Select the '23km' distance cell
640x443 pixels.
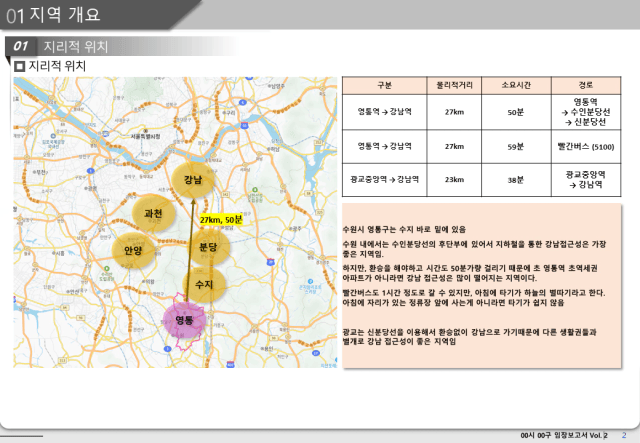(454, 180)
